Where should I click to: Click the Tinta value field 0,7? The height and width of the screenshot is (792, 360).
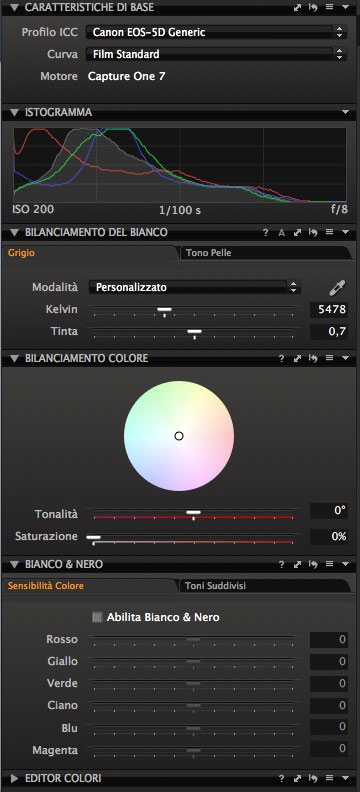(329, 331)
